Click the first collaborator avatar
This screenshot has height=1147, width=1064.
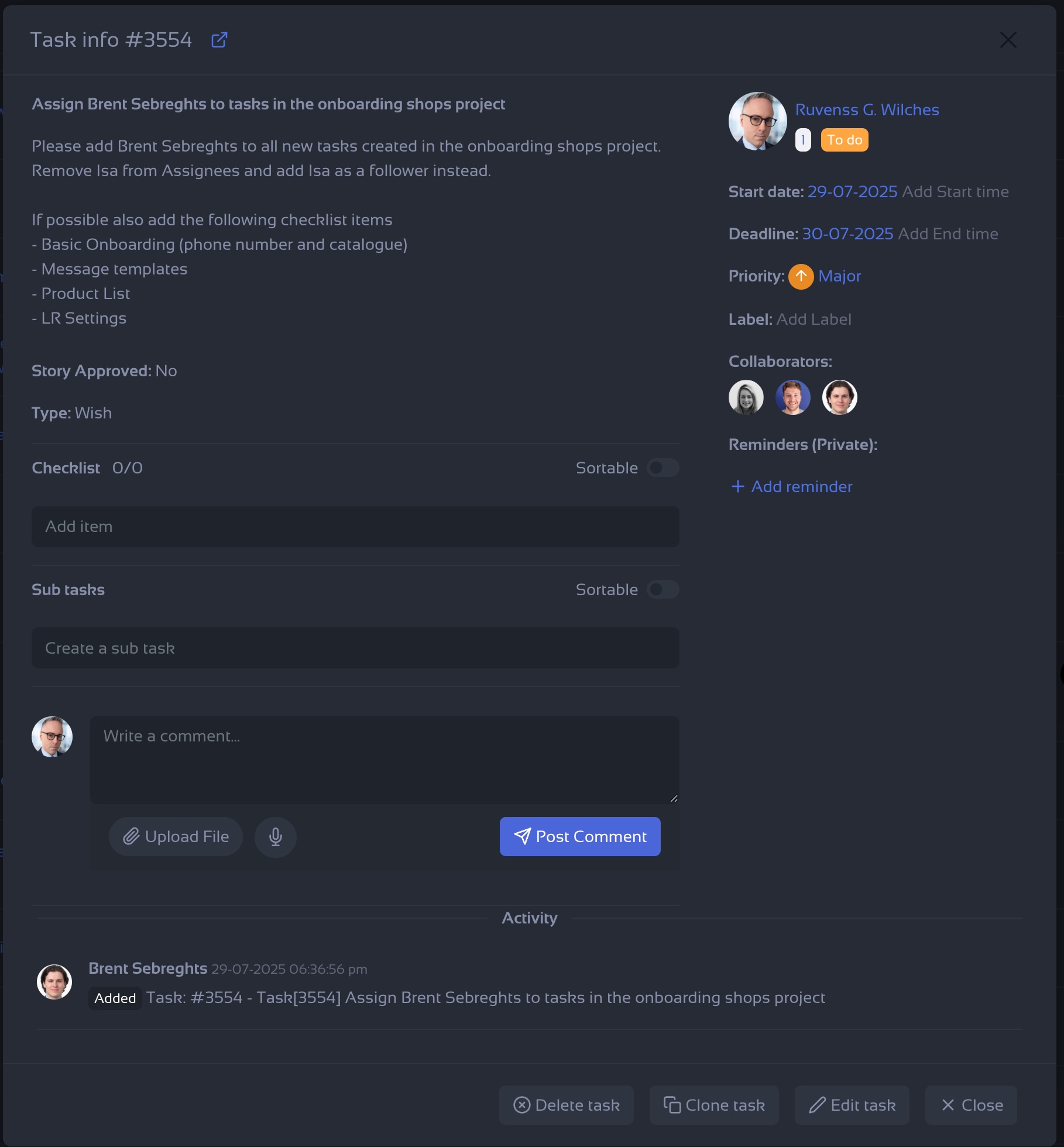click(746, 397)
